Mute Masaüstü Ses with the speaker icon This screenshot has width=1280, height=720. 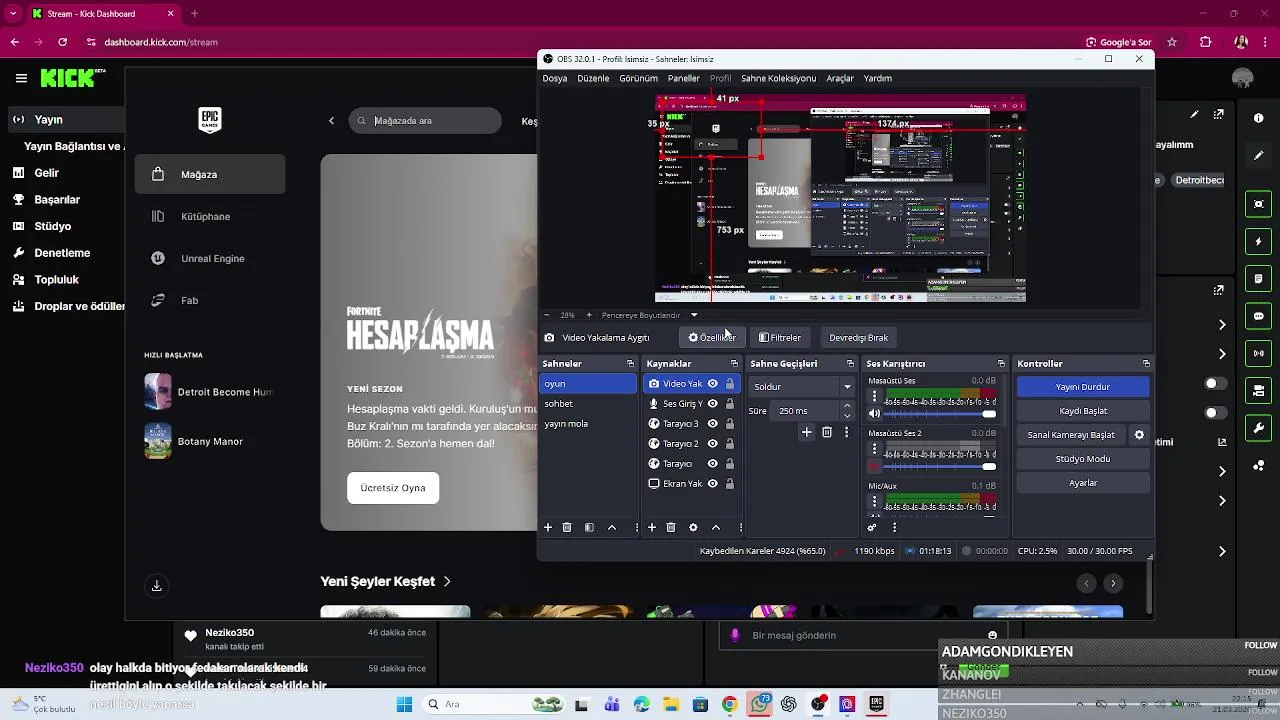coord(875,413)
